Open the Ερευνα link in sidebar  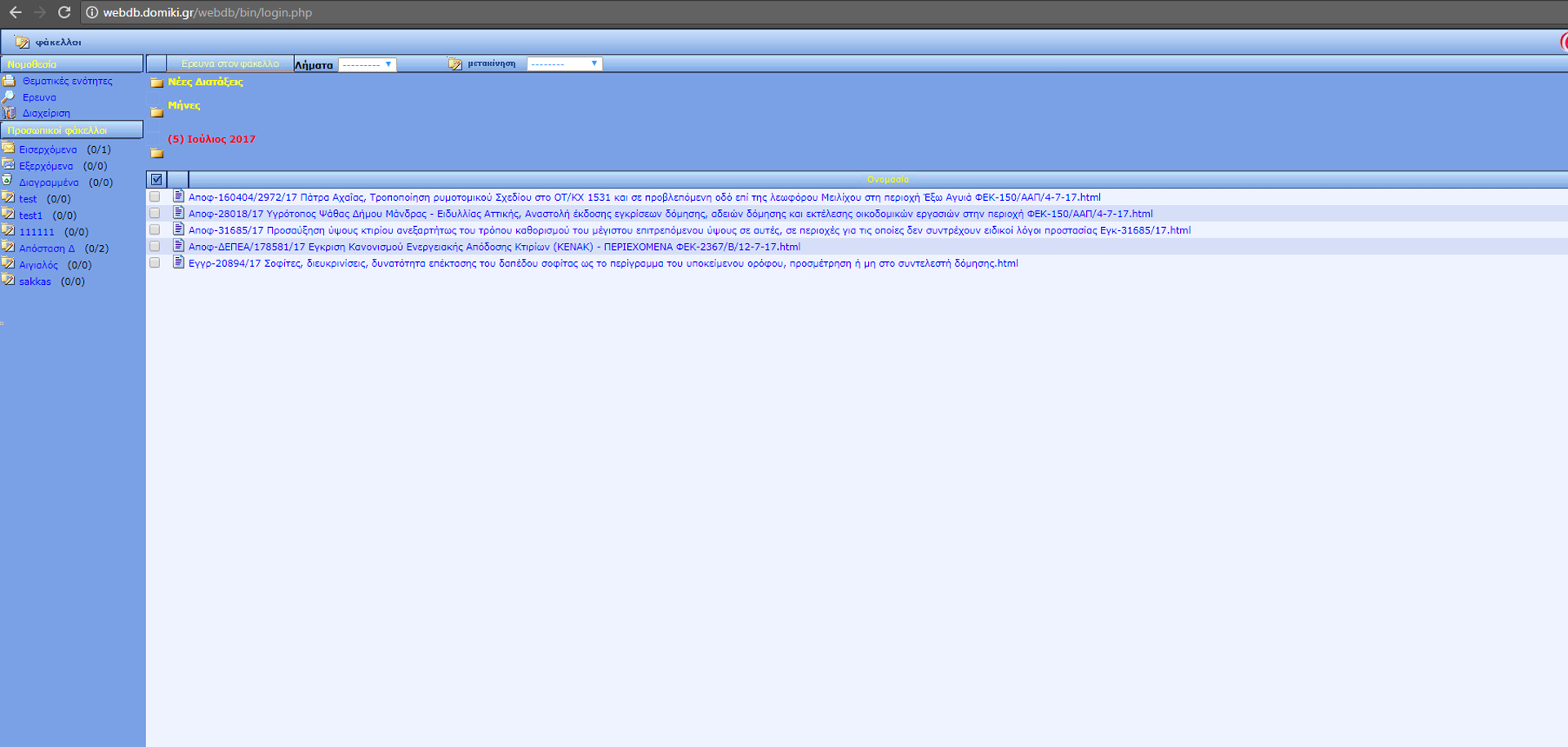pos(39,97)
